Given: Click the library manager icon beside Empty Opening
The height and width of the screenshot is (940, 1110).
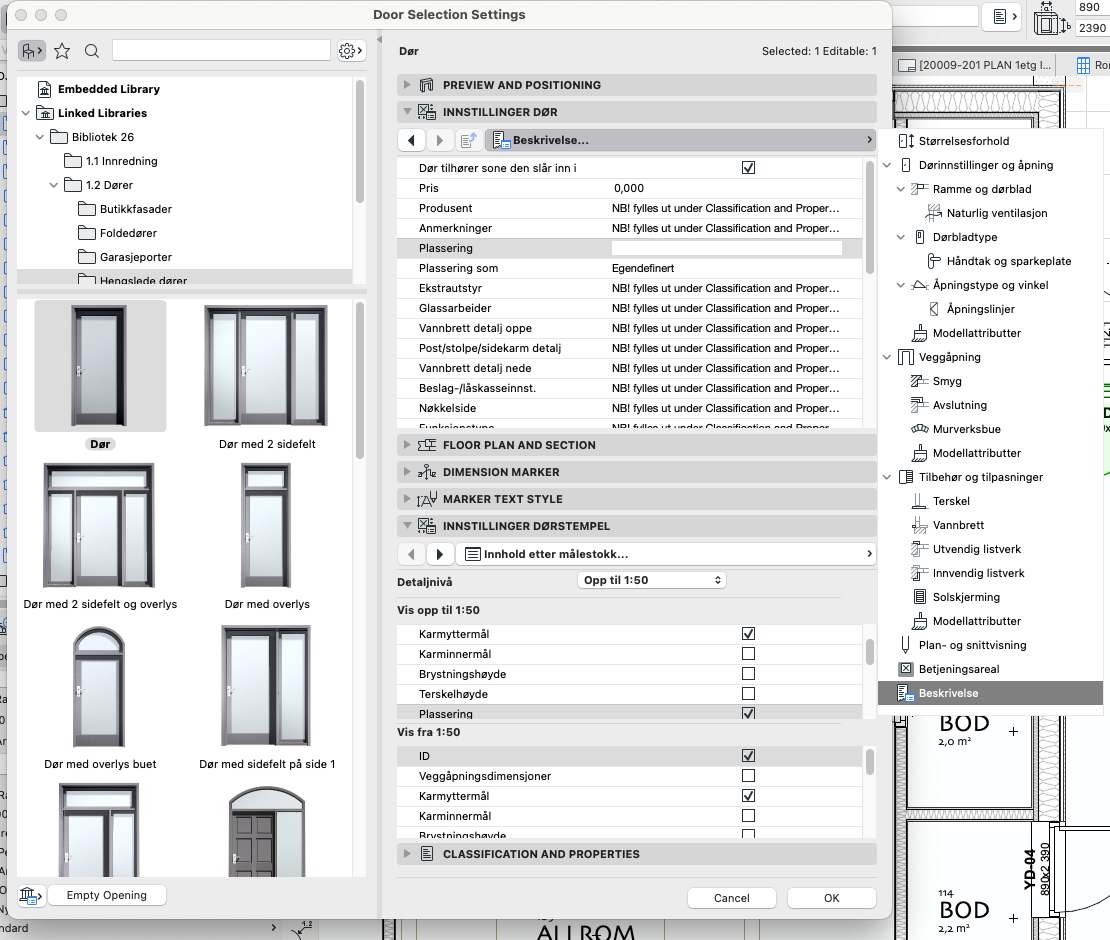Looking at the screenshot, I should coord(30,895).
